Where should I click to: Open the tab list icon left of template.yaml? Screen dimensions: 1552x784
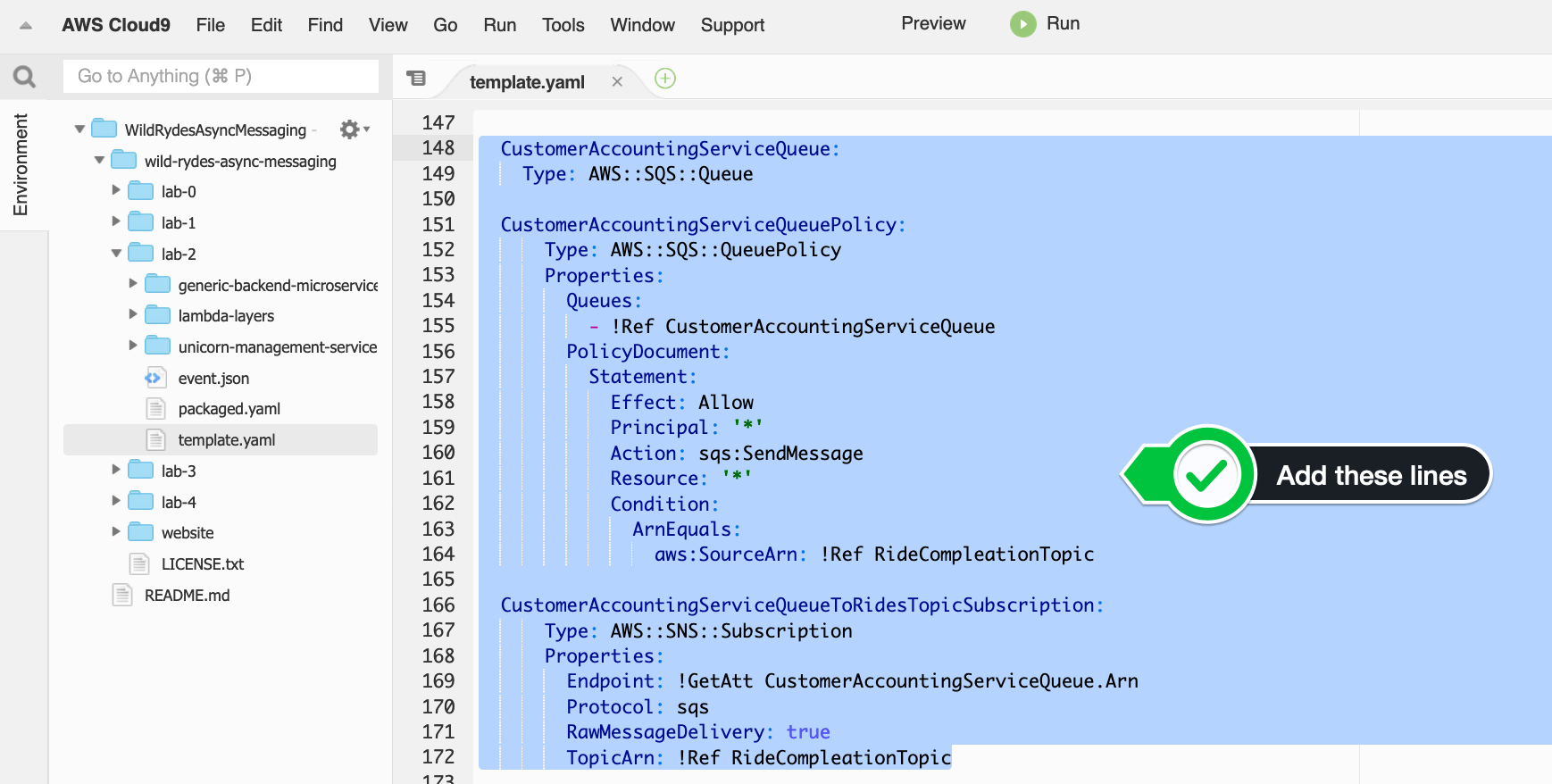(416, 79)
